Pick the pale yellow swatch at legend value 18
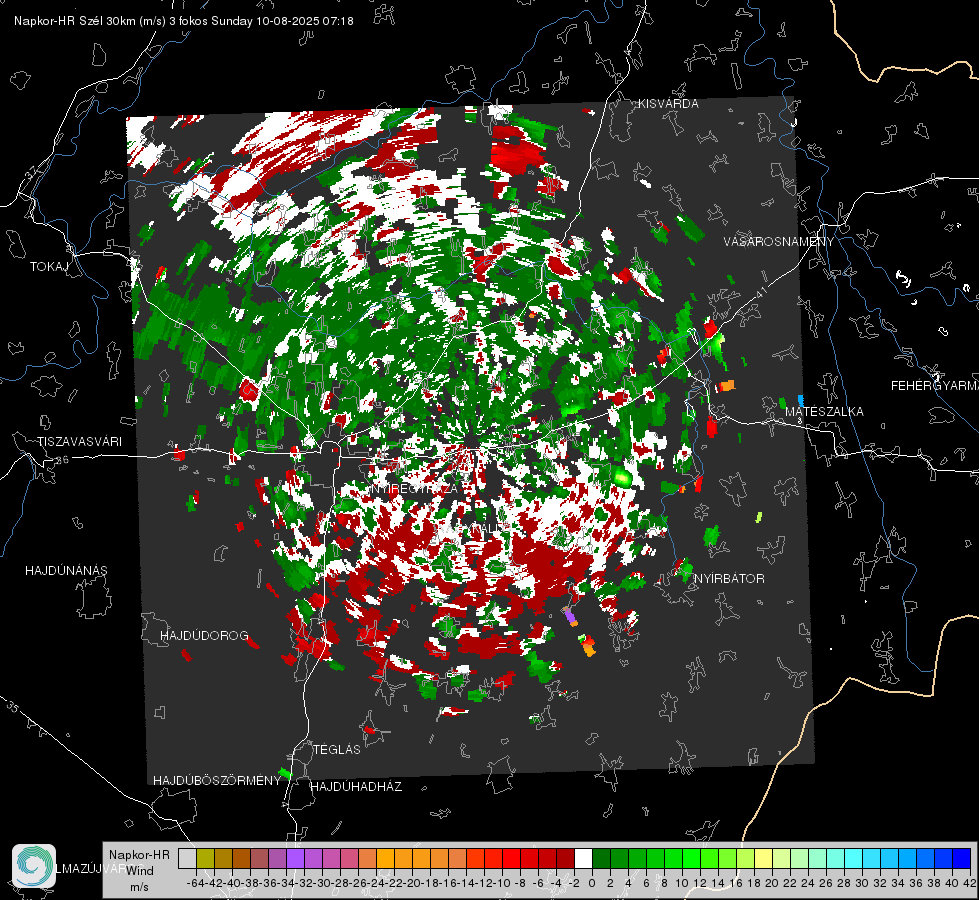 click(x=764, y=858)
